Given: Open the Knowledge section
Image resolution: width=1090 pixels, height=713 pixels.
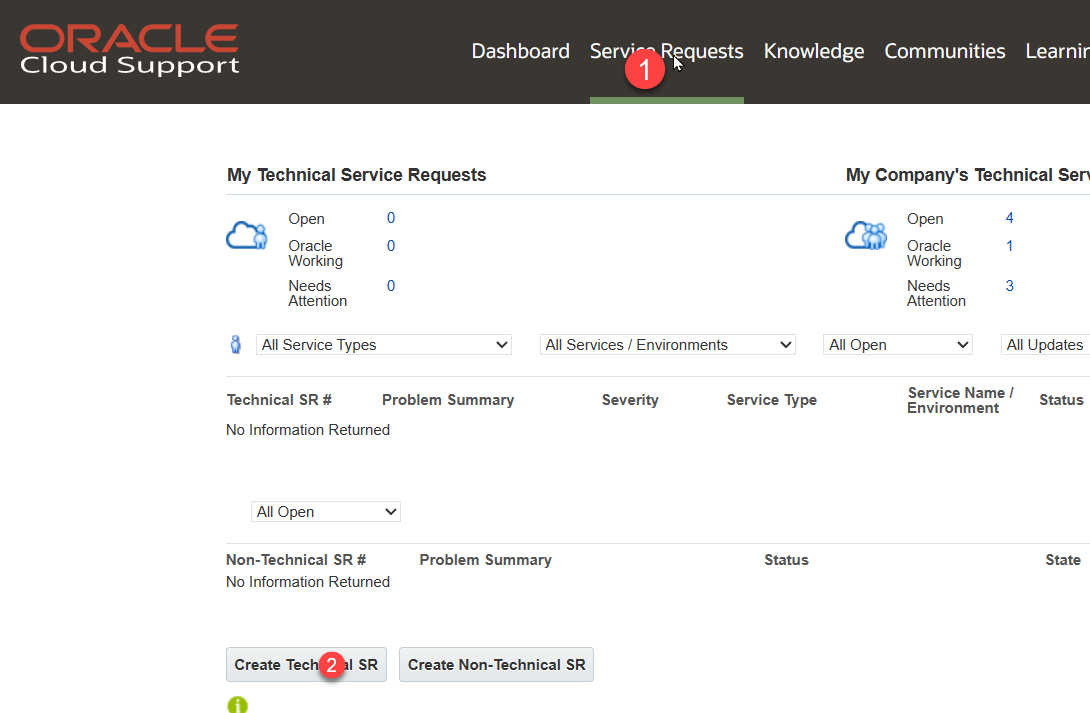Looking at the screenshot, I should click(813, 51).
